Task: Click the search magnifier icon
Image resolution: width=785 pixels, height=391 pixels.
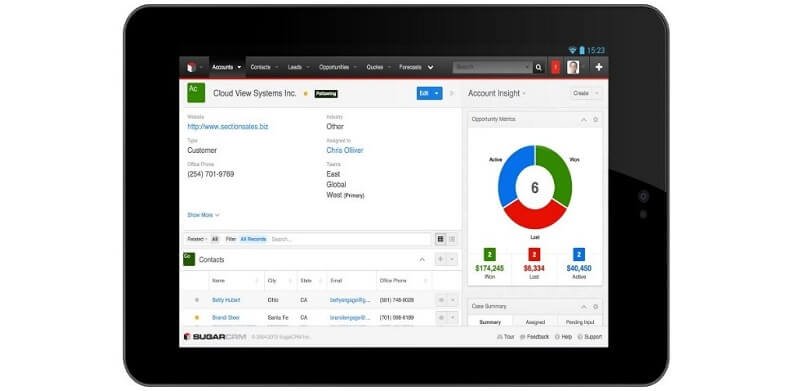Action: 539,67
